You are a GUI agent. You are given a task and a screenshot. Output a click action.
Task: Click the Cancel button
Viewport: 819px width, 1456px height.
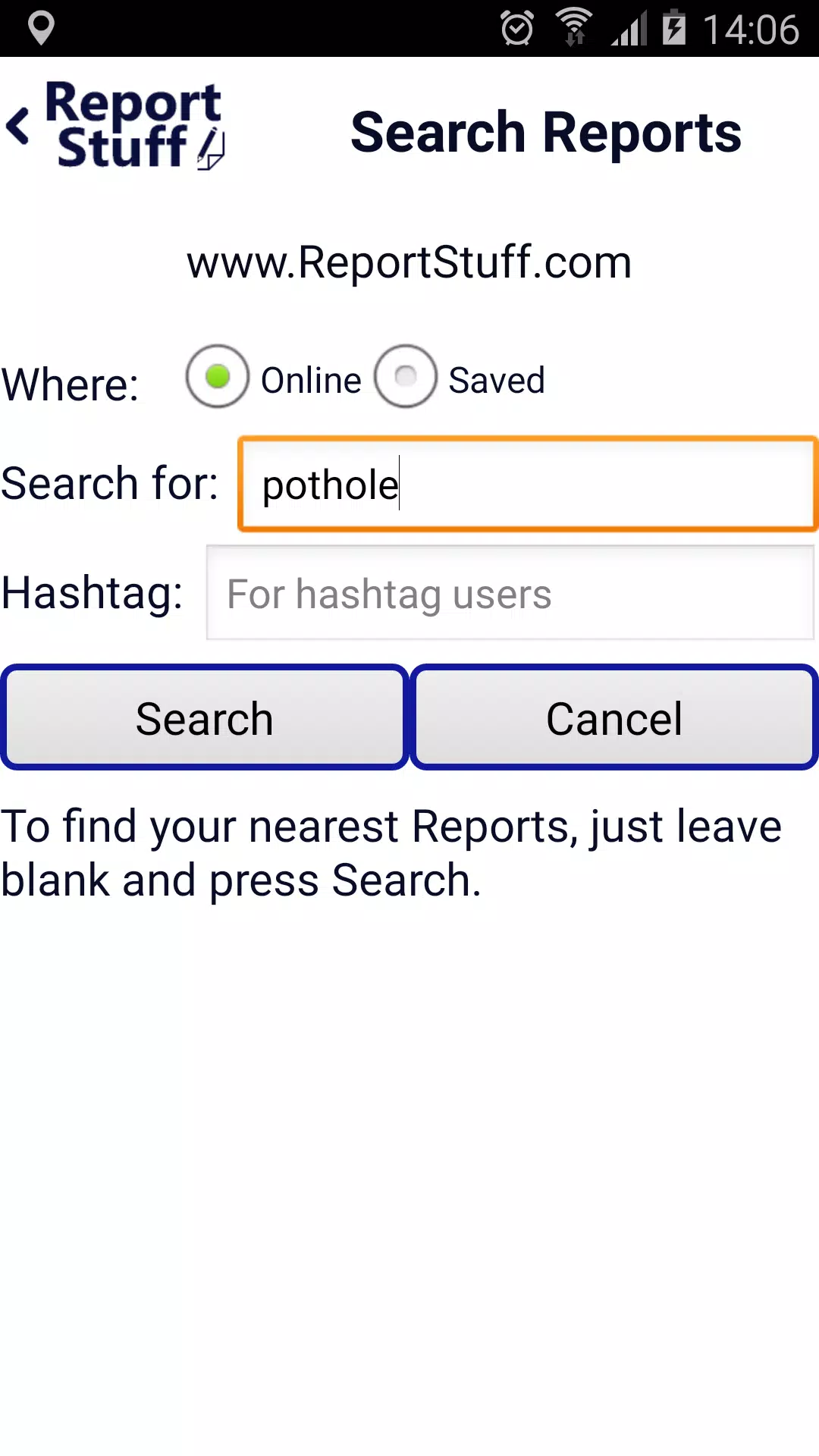coord(614,717)
